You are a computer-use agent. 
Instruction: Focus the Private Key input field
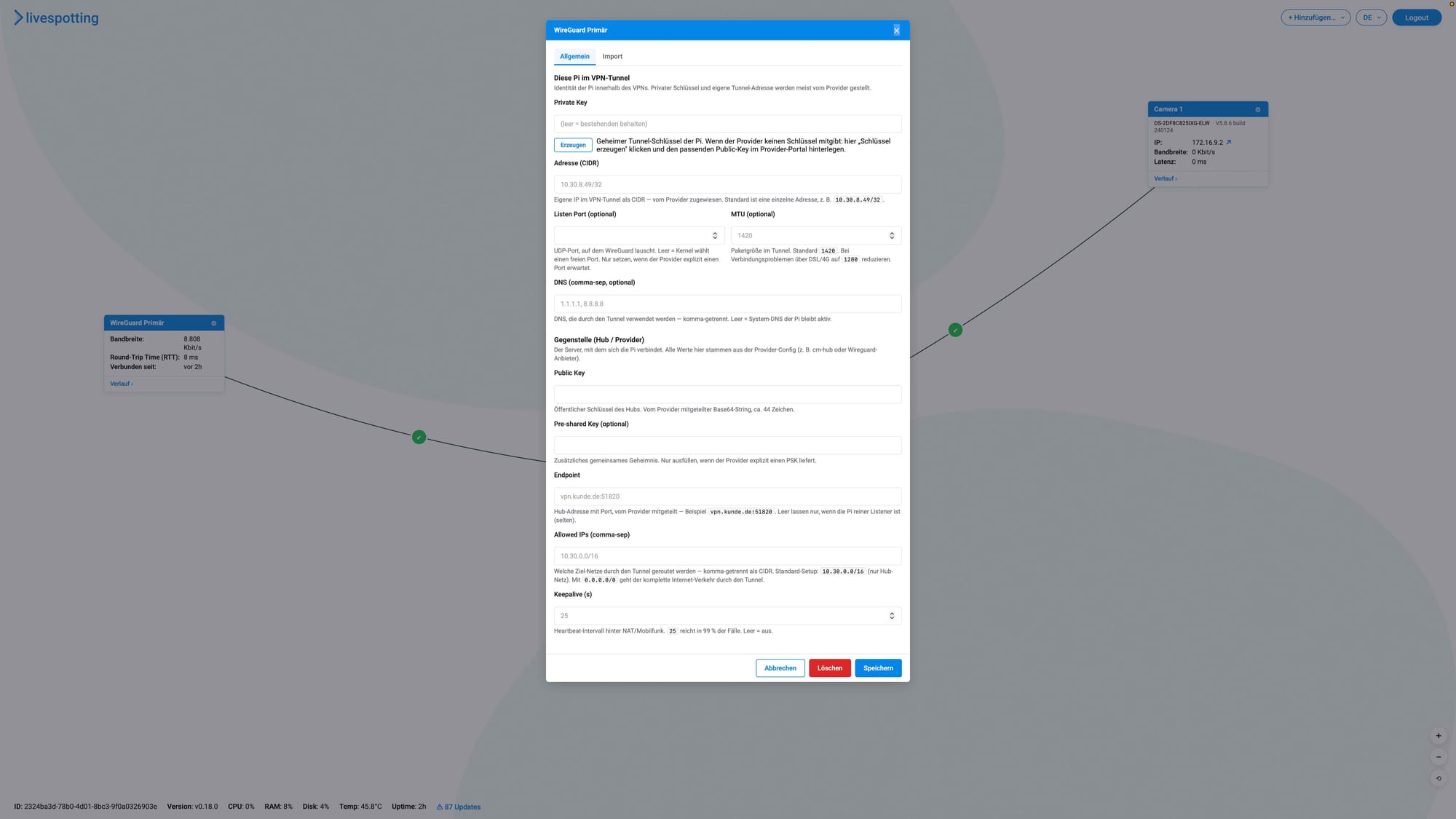[727, 124]
